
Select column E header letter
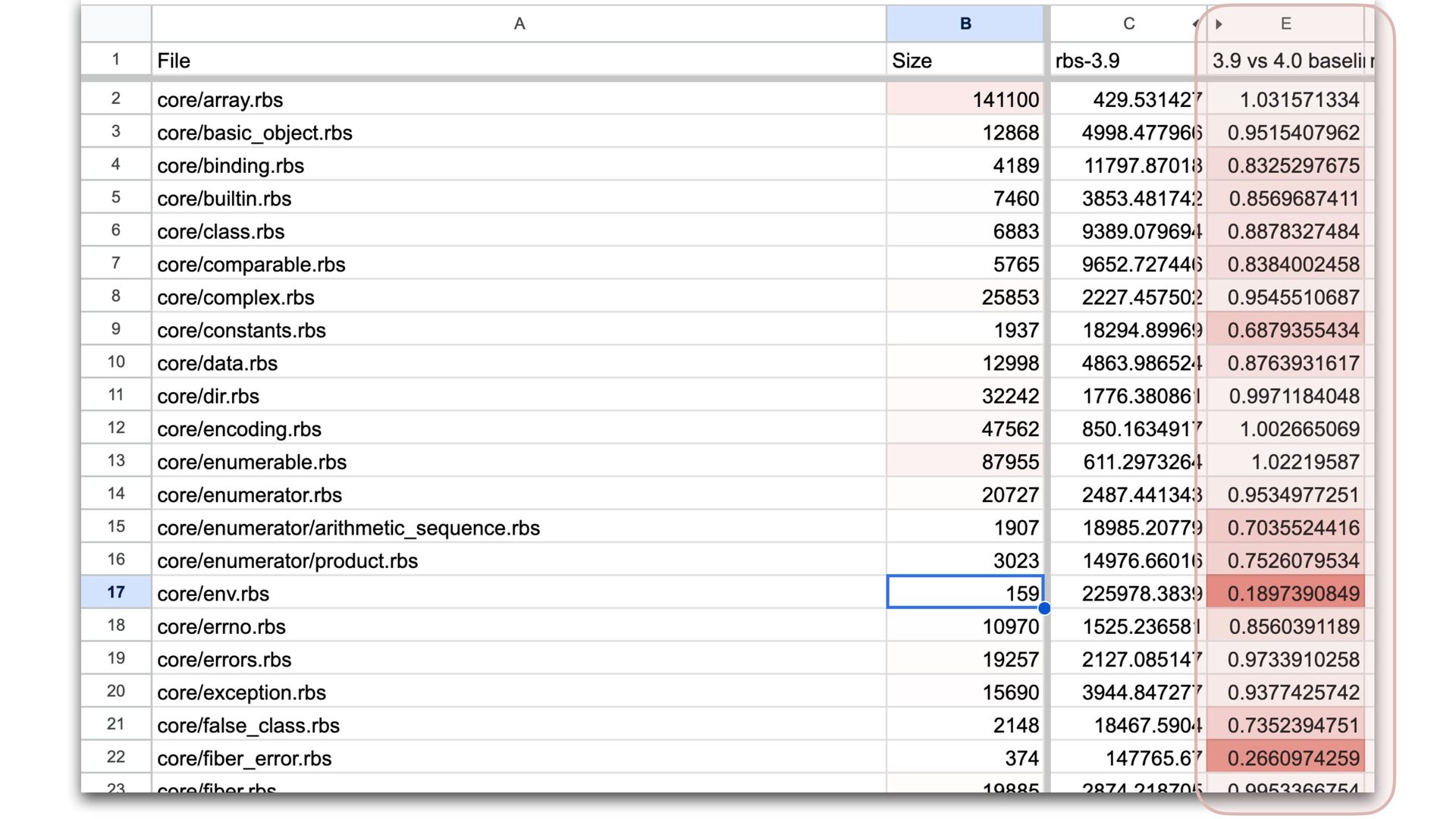pos(1286,24)
